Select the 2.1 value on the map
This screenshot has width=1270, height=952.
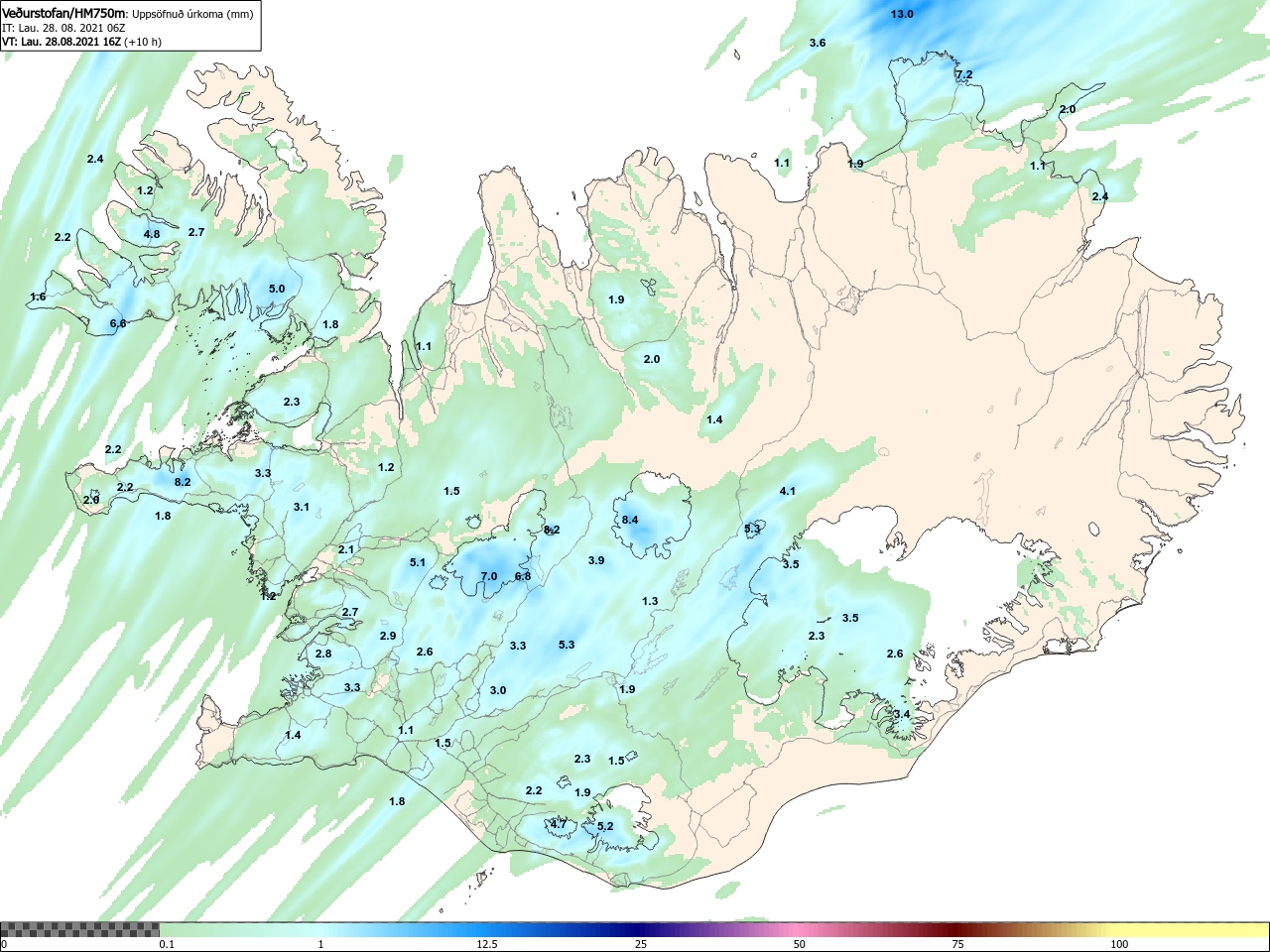point(346,550)
